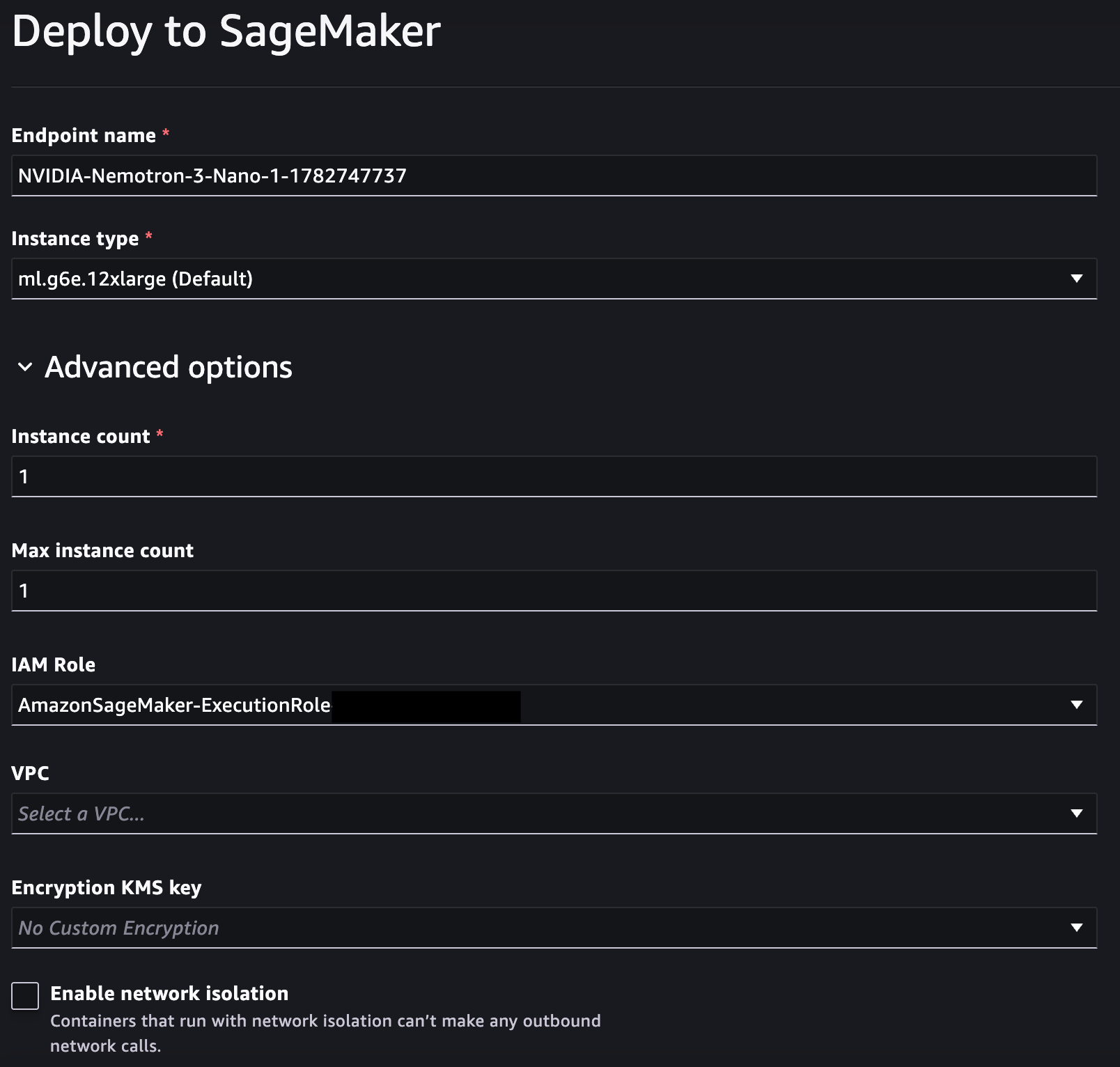Screen dimensions: 1120x1067
Task: Enable network isolation checkbox
Action: pyautogui.click(x=25, y=996)
